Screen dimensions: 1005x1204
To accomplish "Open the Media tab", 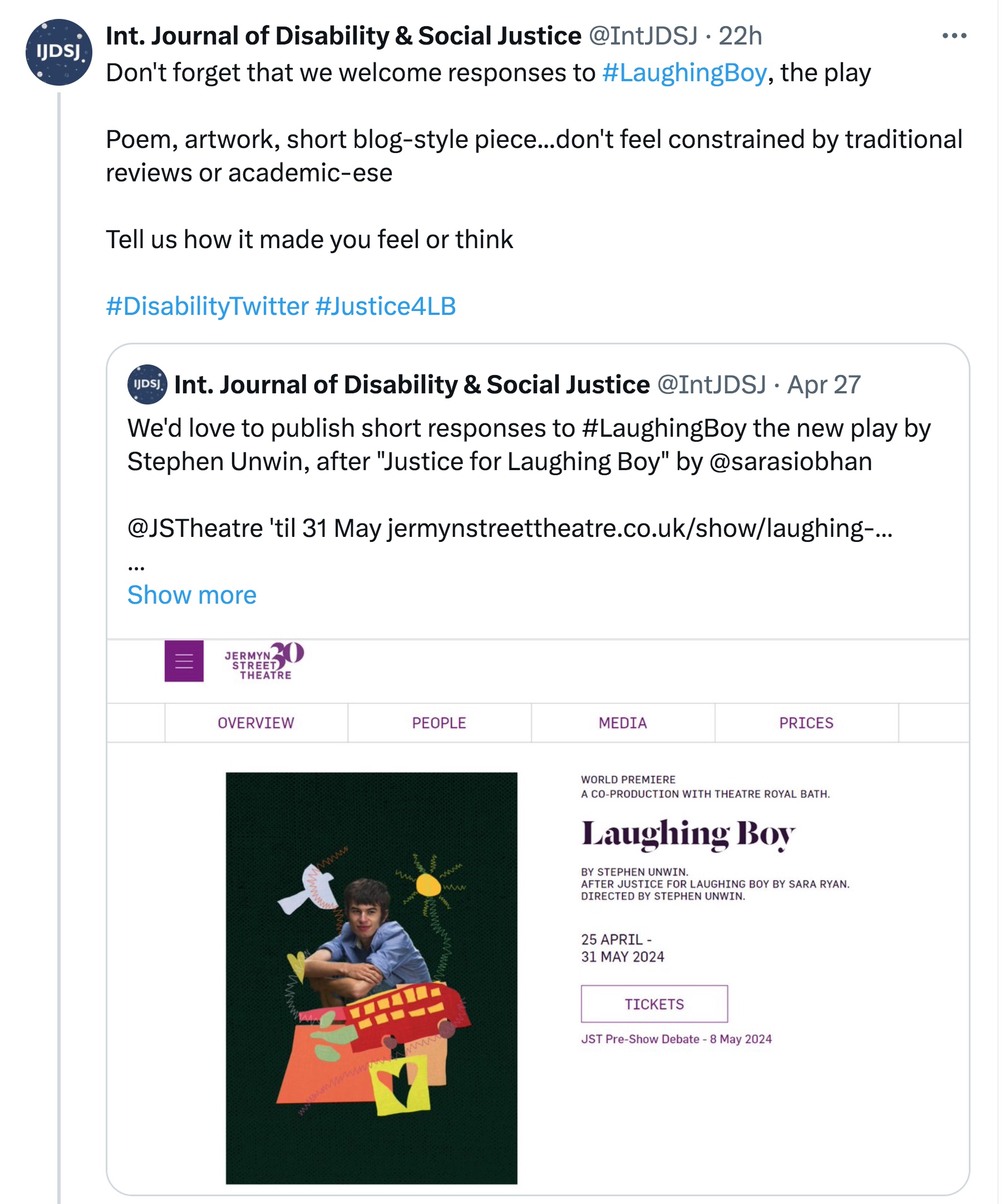I will [623, 723].
